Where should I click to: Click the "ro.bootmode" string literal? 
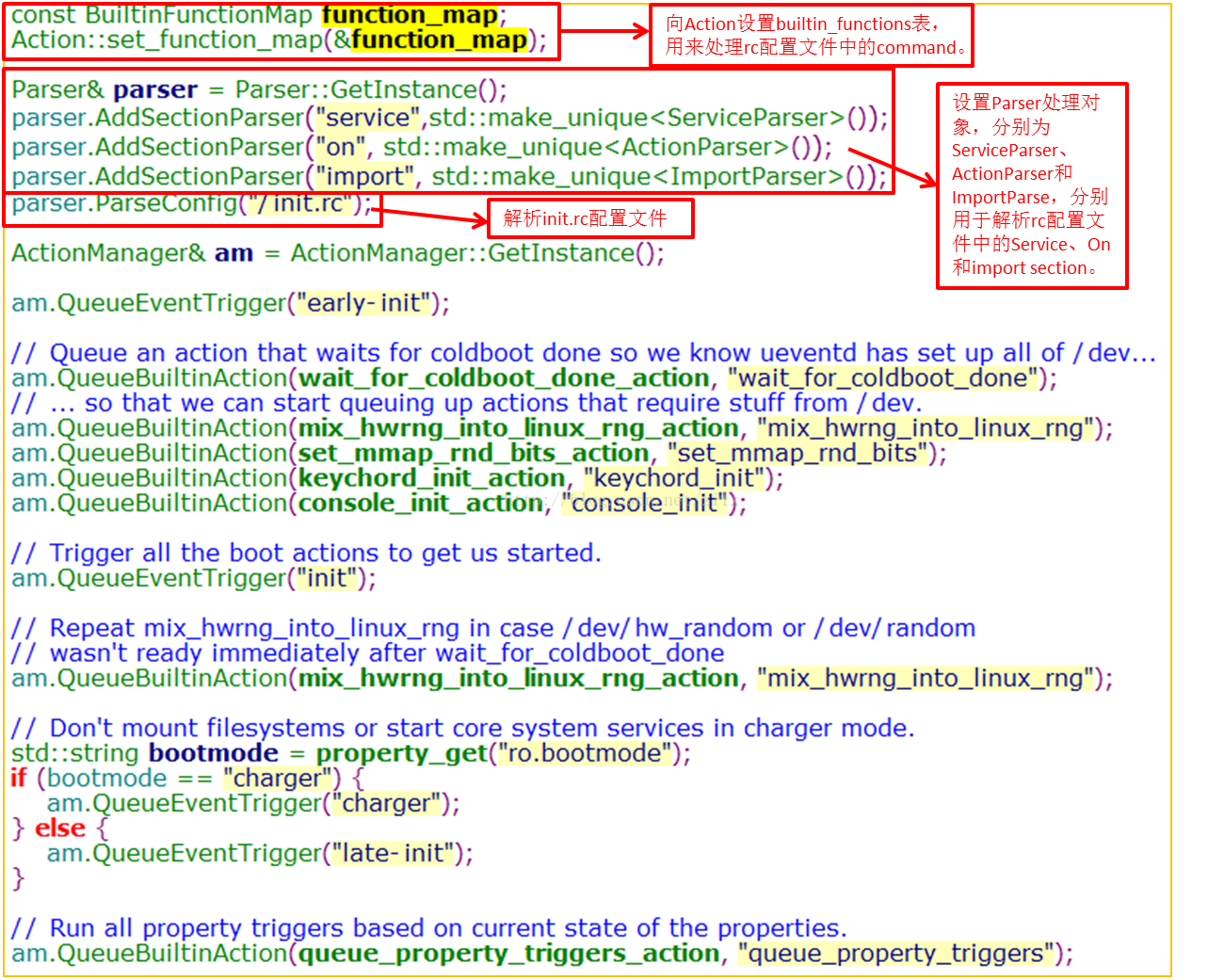586,753
